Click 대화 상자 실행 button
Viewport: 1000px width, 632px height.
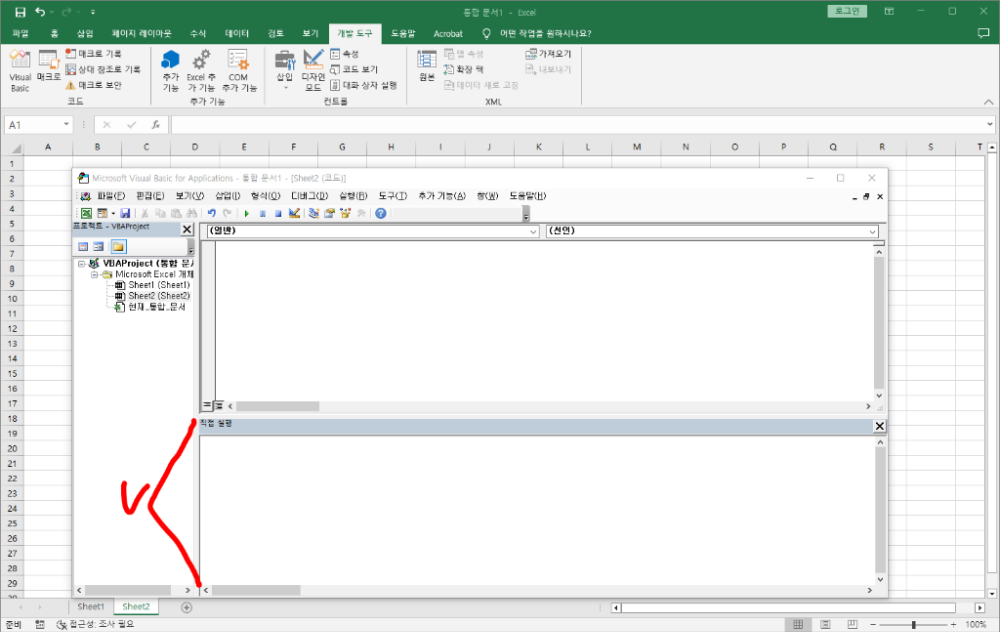364,85
